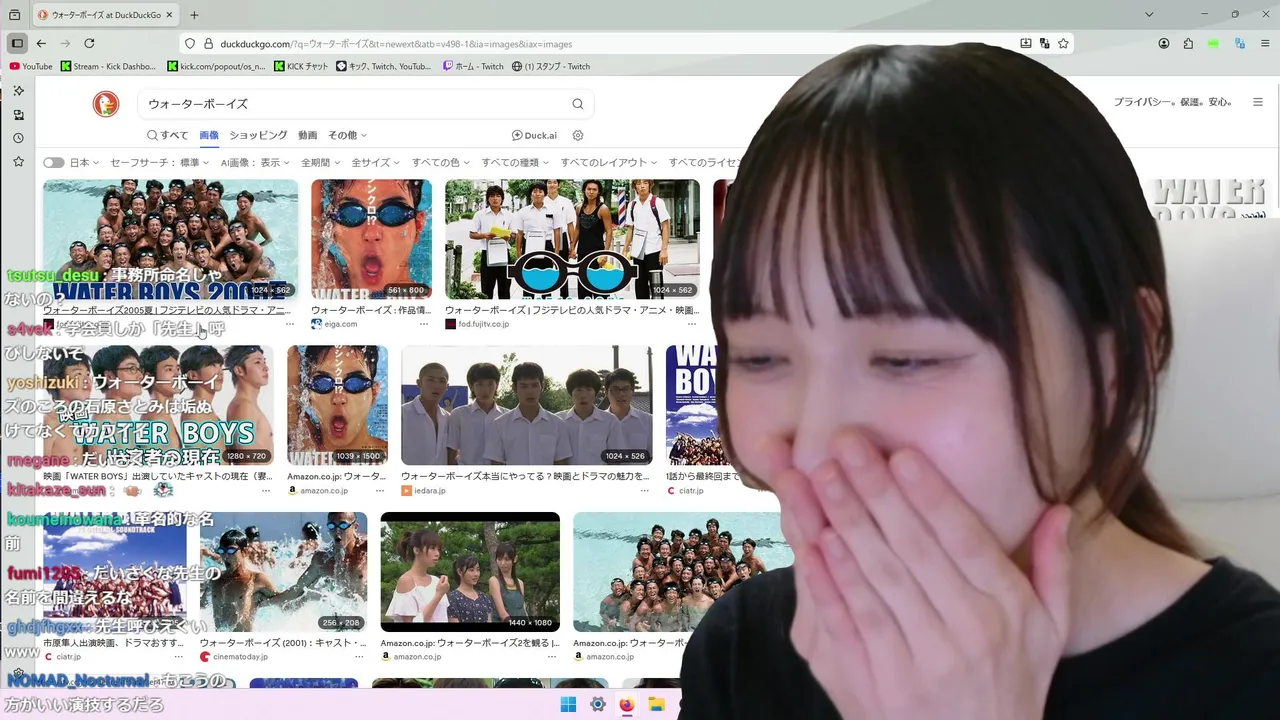The image size is (1280, 720).
Task: Click the DuckDuckGo duck logo
Action: click(x=106, y=103)
